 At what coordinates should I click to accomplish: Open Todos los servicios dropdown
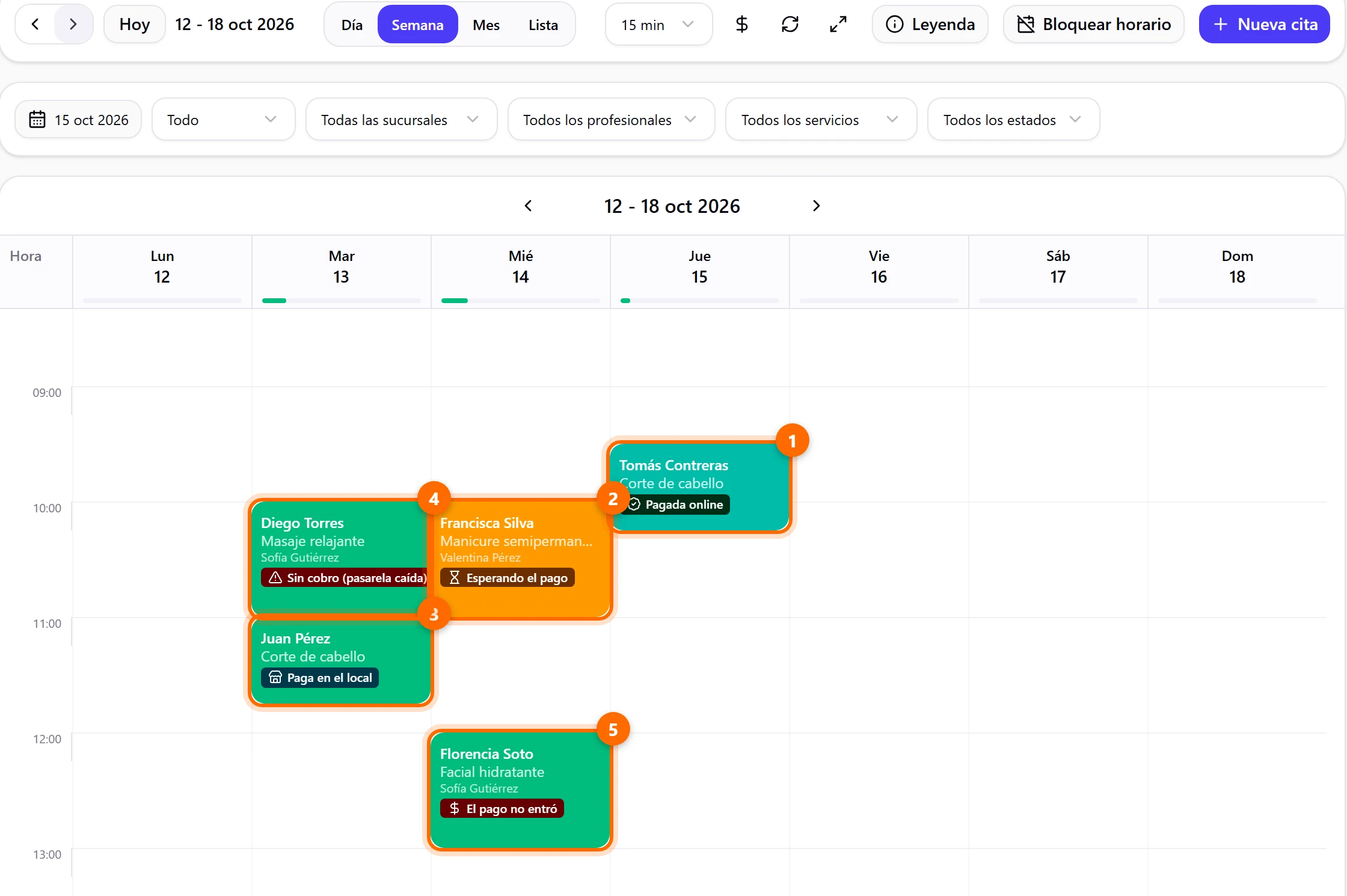pyautogui.click(x=821, y=119)
